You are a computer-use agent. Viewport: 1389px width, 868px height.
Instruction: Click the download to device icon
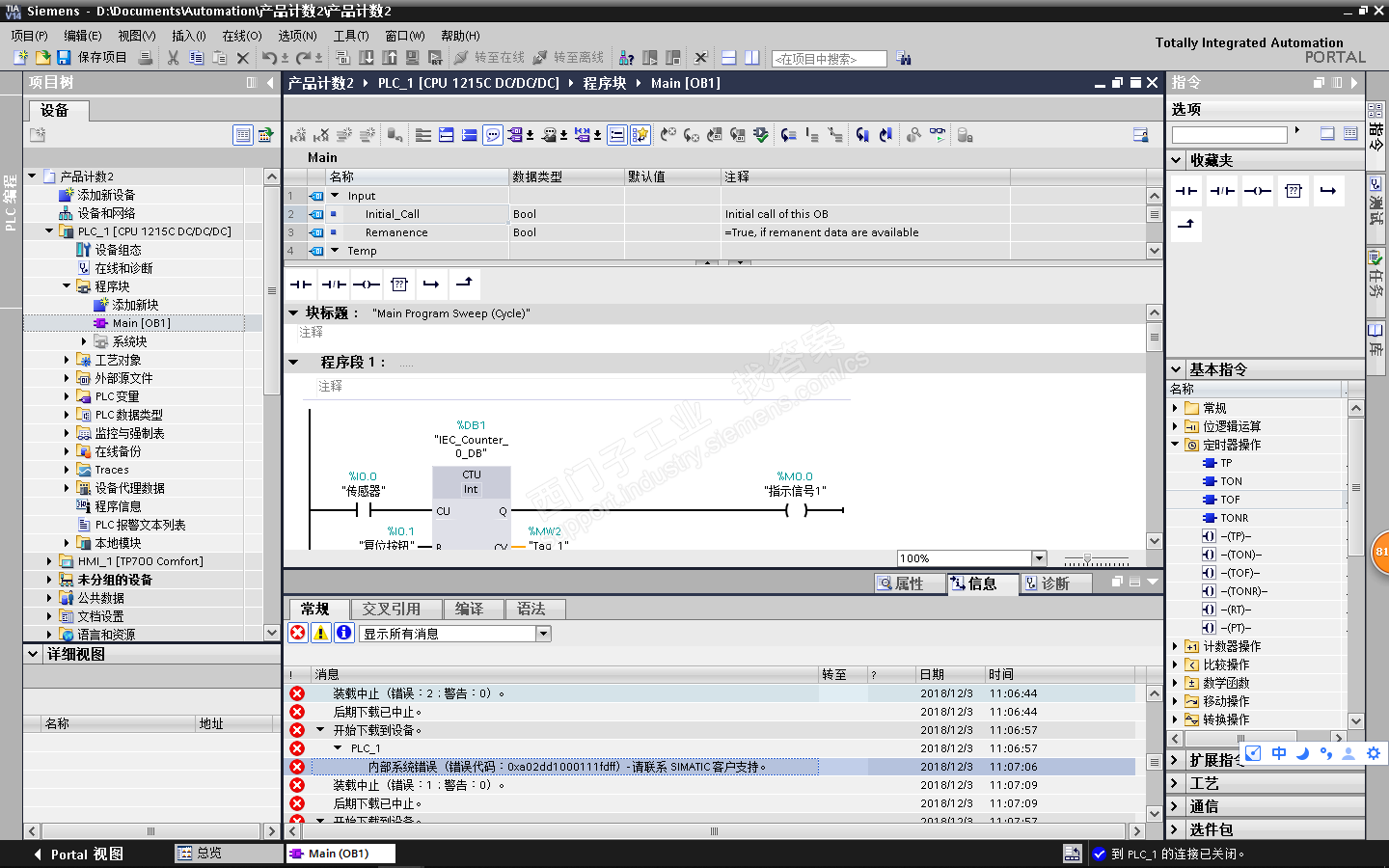click(x=368, y=58)
